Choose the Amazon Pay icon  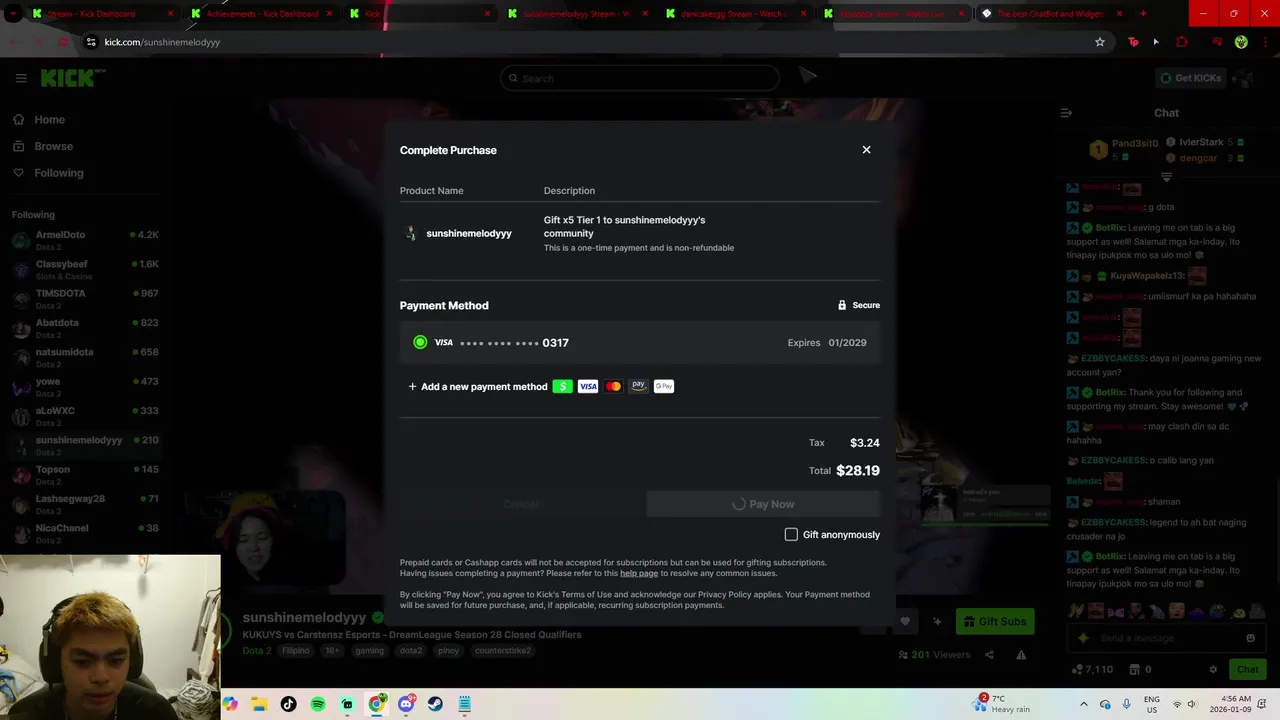(638, 386)
